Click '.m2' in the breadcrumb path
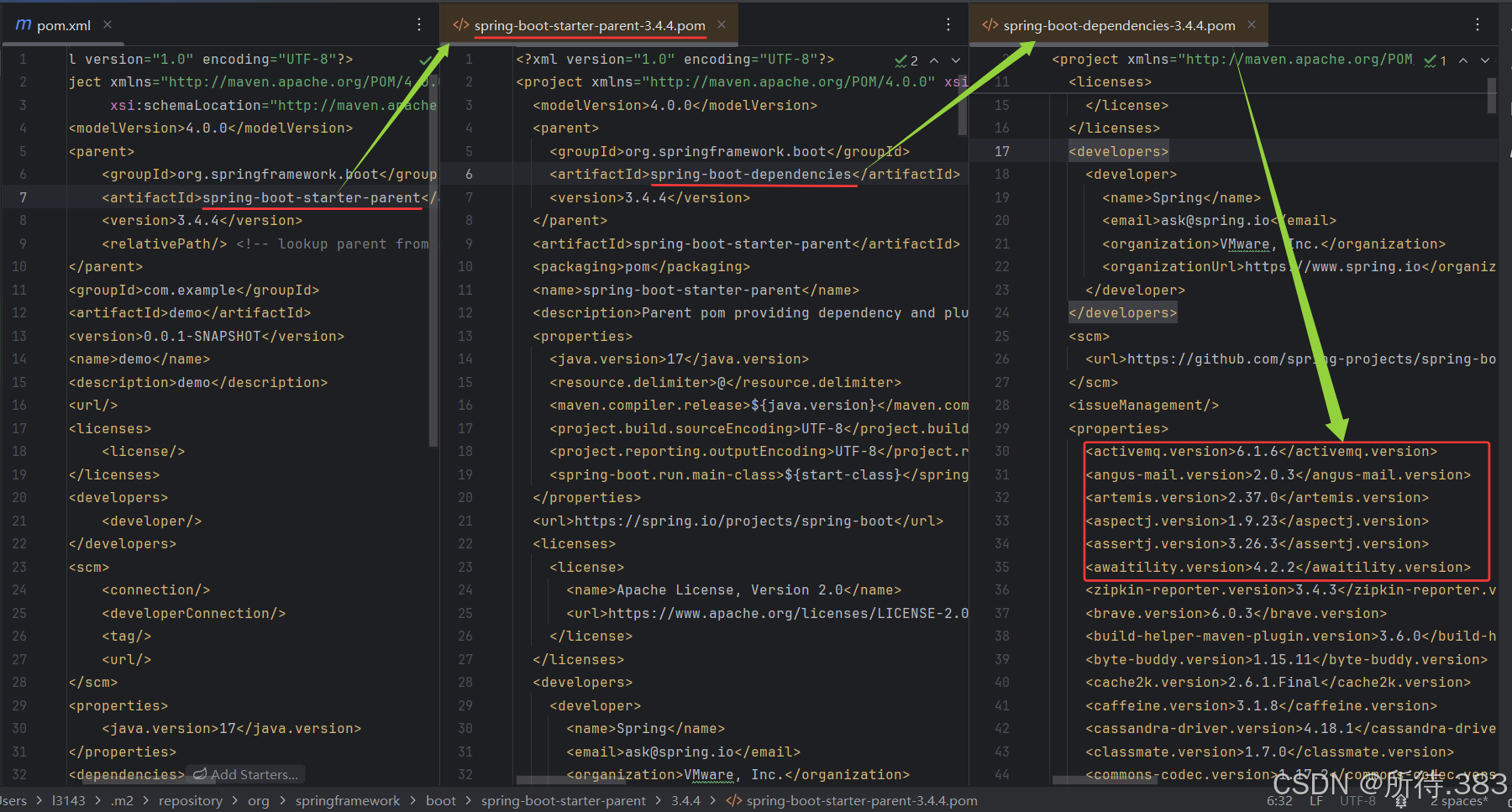This screenshot has height=812, width=1512. 123,801
